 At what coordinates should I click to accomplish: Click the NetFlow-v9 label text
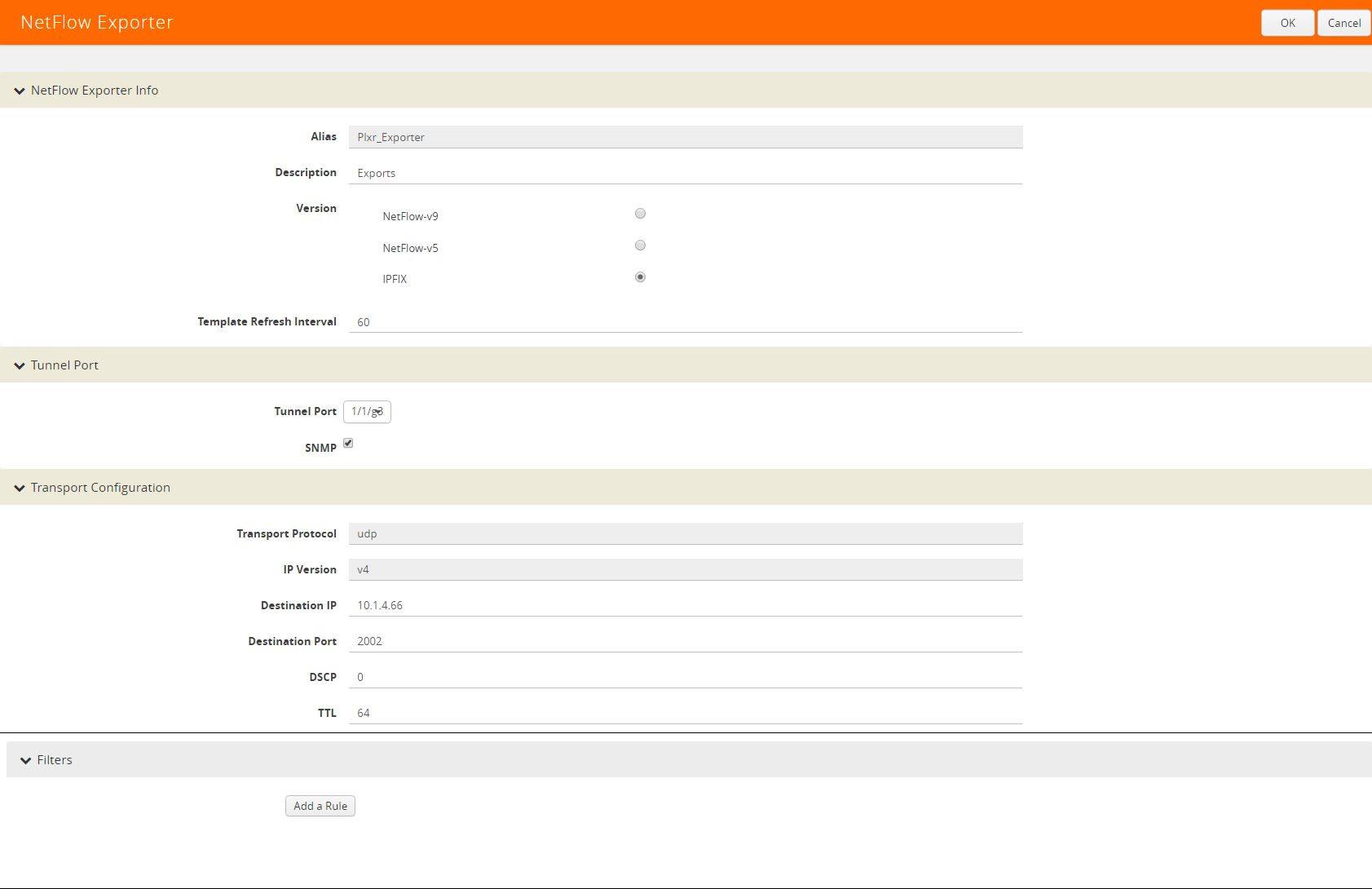point(410,216)
